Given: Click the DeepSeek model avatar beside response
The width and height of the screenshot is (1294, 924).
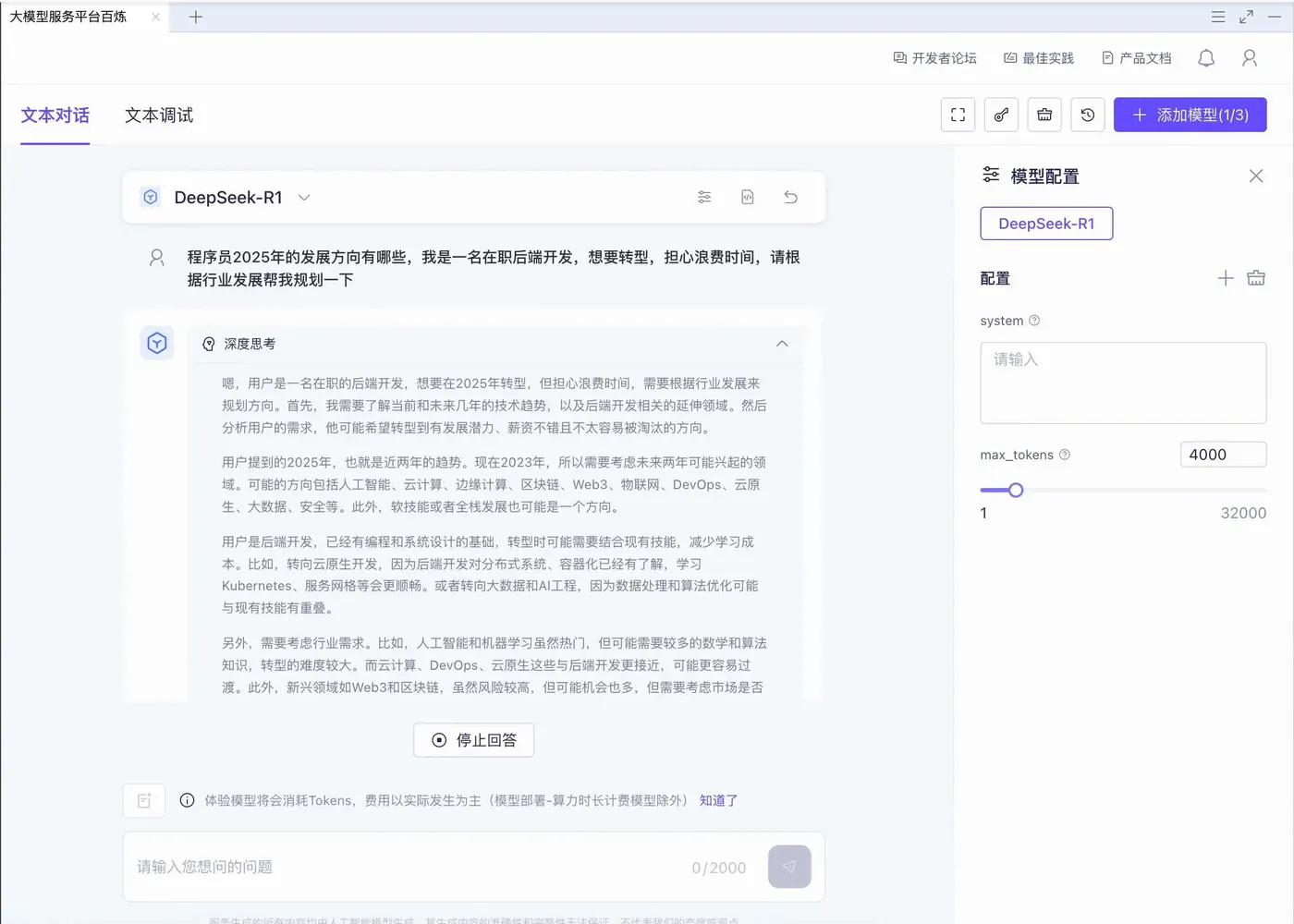Looking at the screenshot, I should (157, 344).
